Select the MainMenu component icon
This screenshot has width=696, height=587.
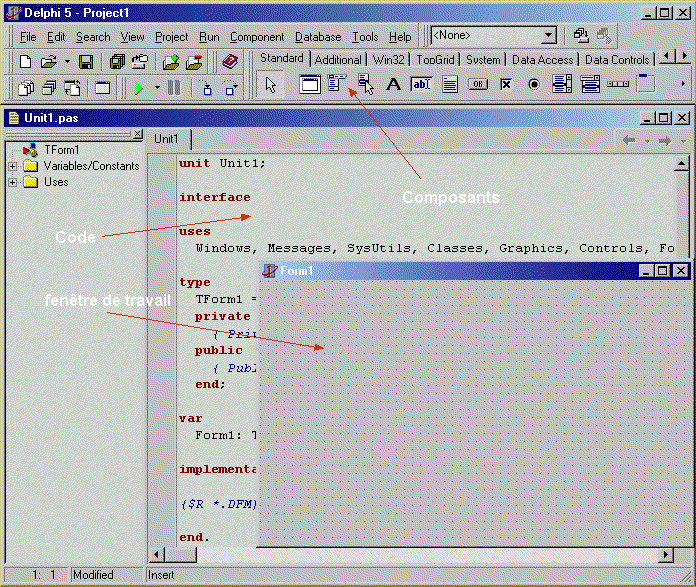336,83
